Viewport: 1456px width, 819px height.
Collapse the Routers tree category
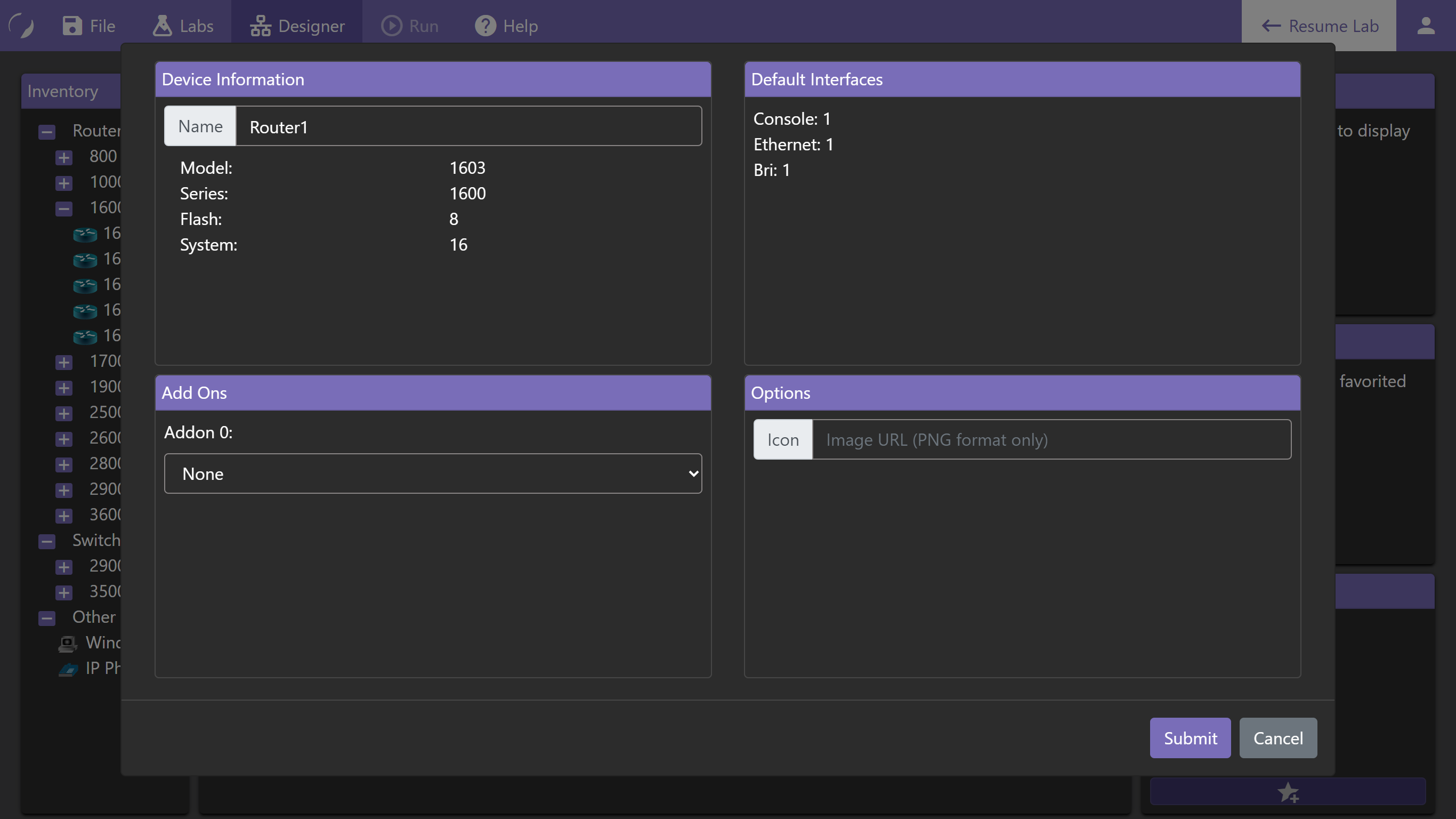(47, 132)
